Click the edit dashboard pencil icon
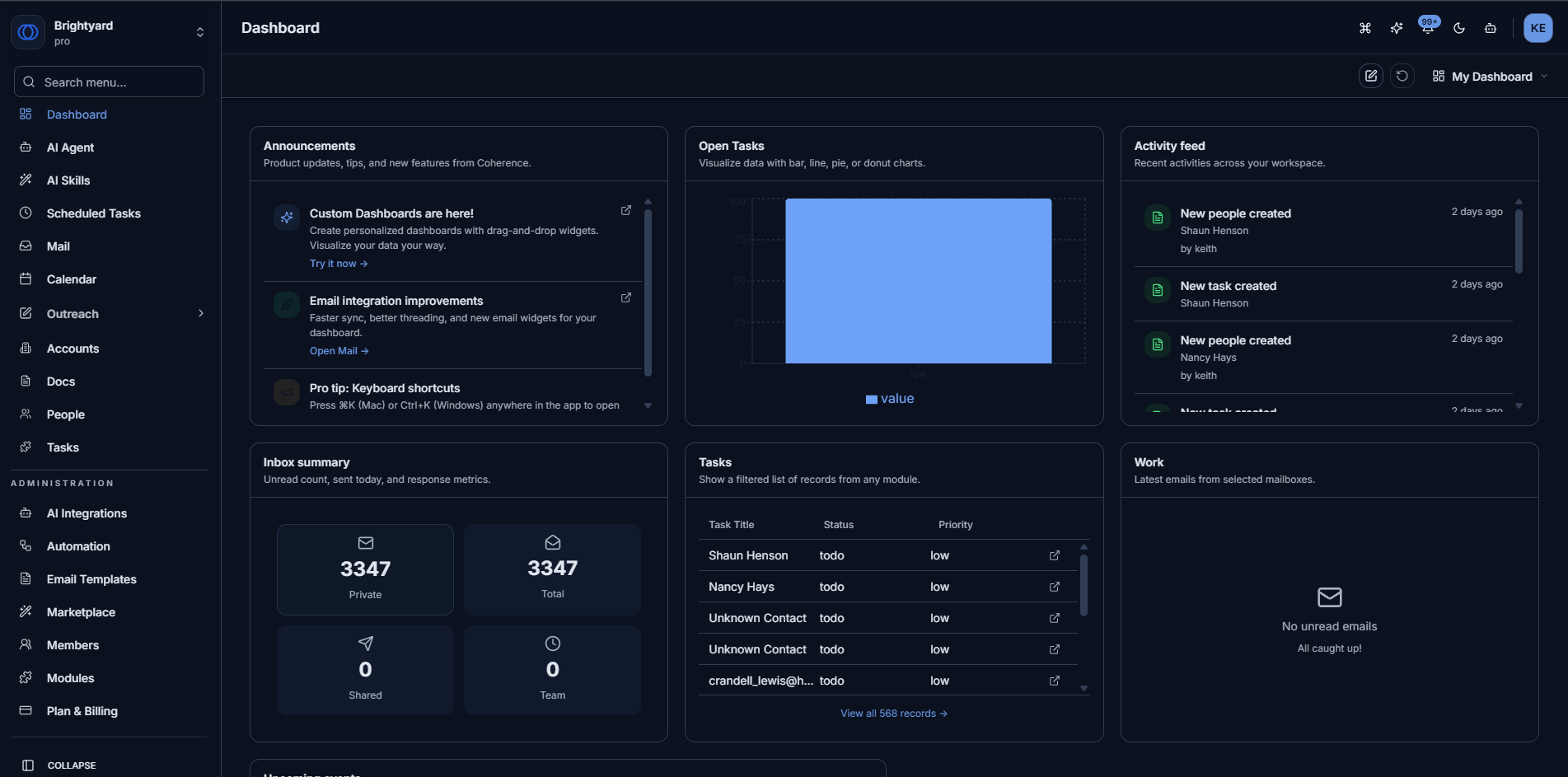This screenshot has height=777, width=1568. pyautogui.click(x=1370, y=75)
